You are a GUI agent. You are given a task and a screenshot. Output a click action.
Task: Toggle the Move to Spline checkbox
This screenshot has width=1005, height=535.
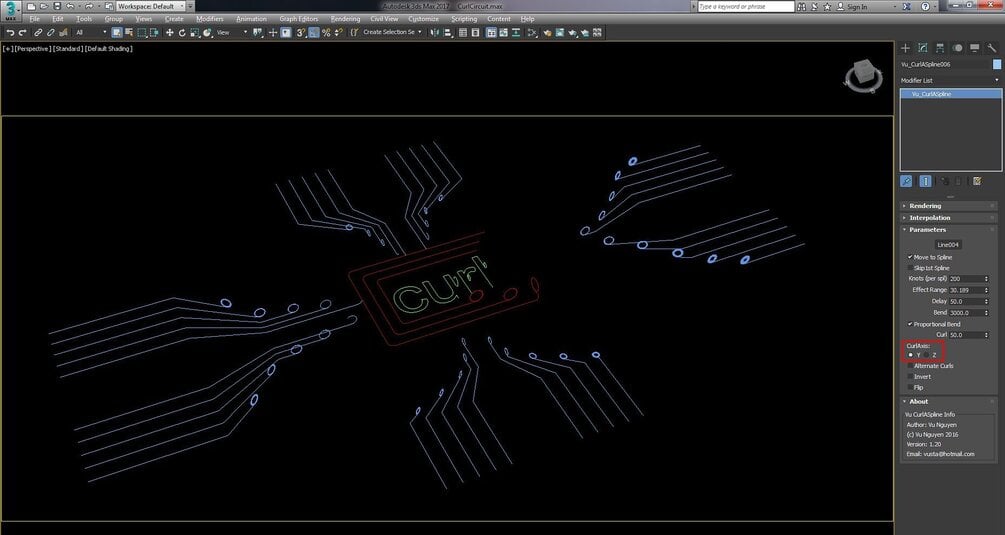(910, 257)
